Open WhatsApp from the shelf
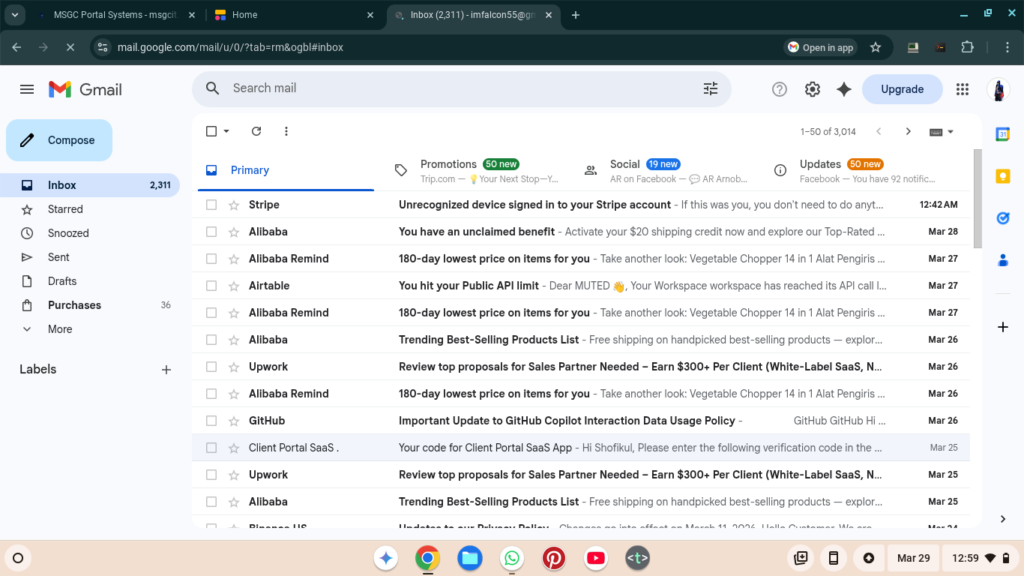This screenshot has height=576, width=1024. tap(512, 558)
